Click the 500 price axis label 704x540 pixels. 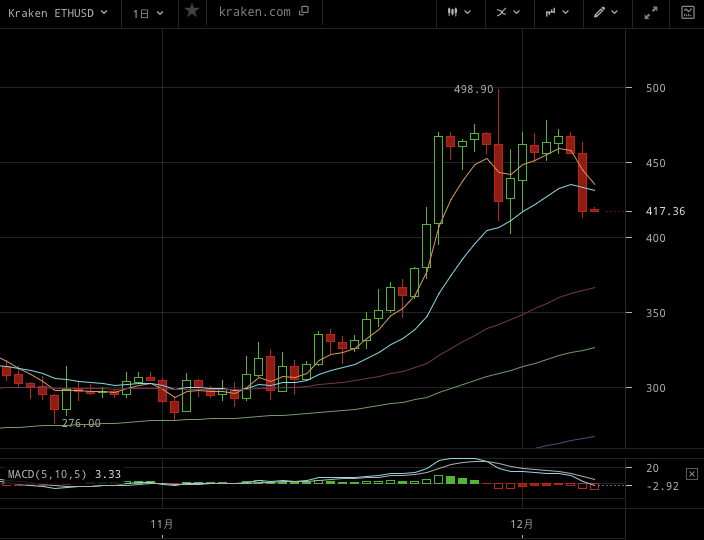(656, 88)
